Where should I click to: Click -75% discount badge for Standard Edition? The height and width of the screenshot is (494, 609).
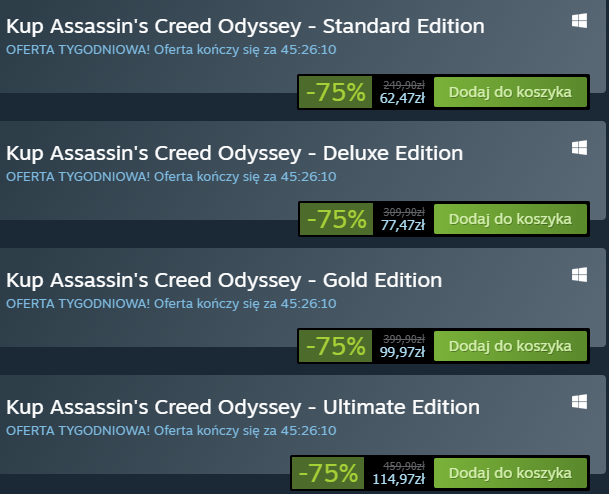pyautogui.click(x=336, y=93)
